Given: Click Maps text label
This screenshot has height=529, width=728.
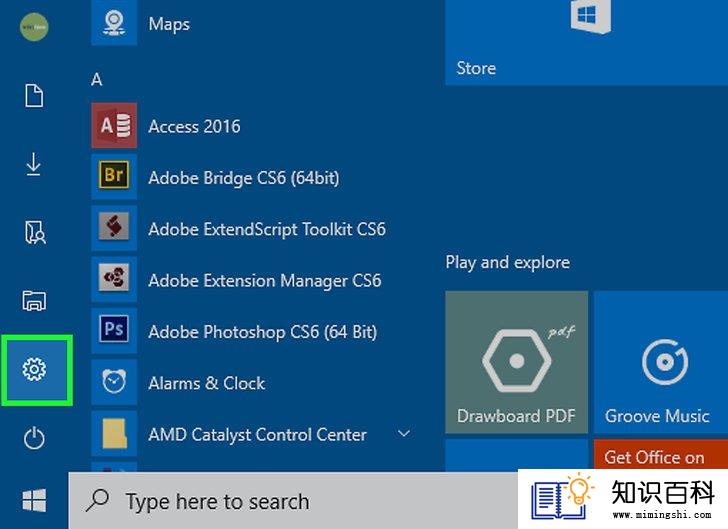Looking at the screenshot, I should click(169, 24).
